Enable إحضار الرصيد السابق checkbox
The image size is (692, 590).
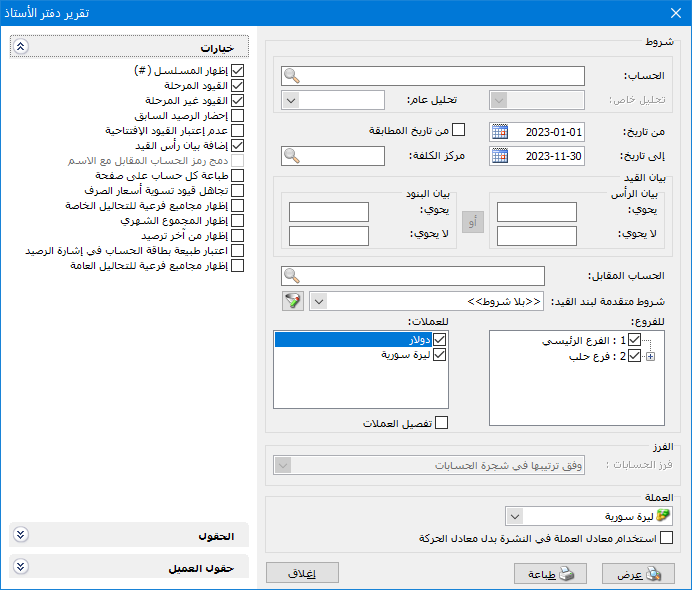(237, 116)
